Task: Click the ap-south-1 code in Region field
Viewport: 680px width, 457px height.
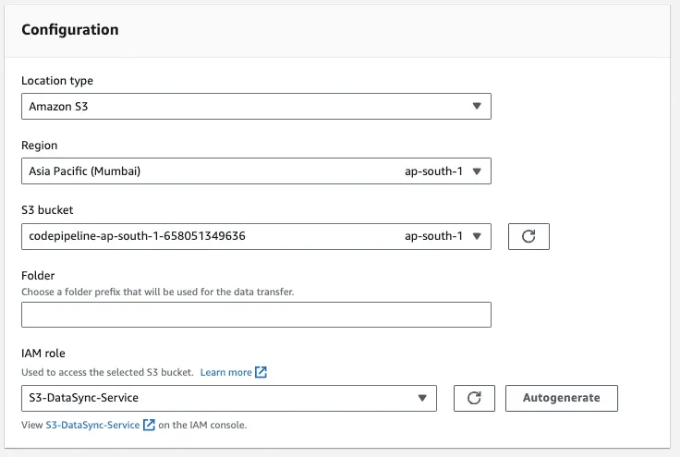Action: click(434, 171)
